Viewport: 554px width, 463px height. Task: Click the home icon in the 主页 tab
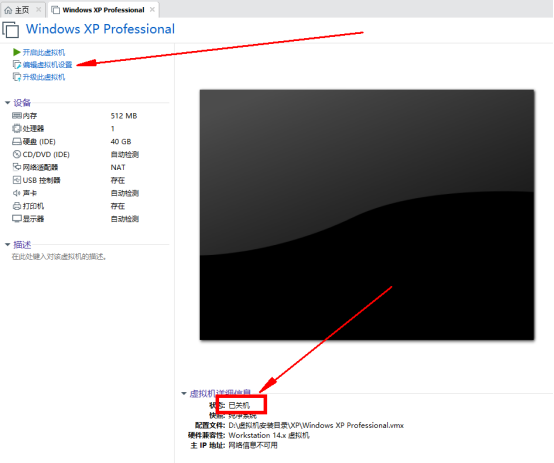pyautogui.click(x=8, y=10)
